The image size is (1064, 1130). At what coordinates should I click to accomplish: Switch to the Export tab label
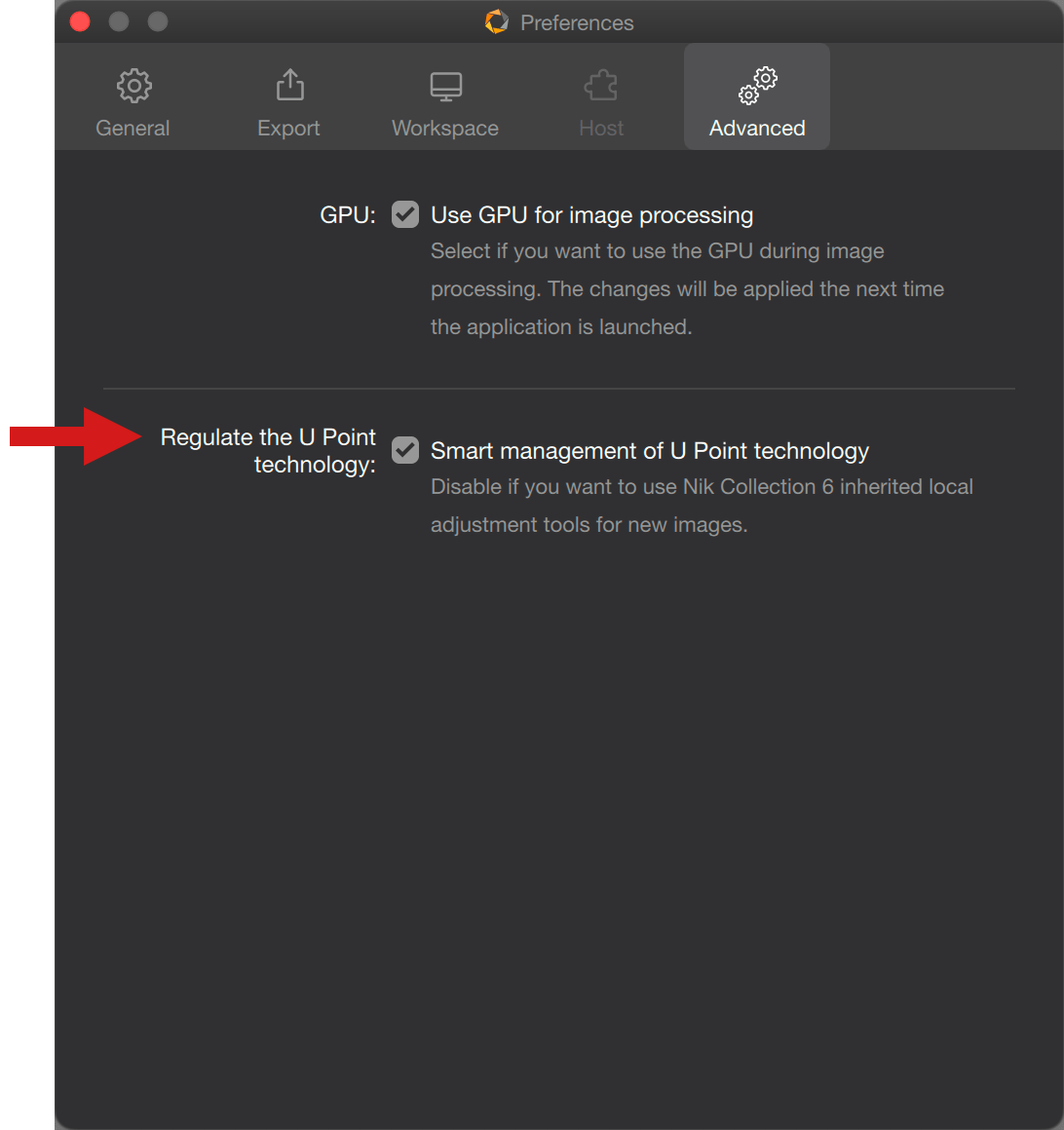click(x=288, y=129)
